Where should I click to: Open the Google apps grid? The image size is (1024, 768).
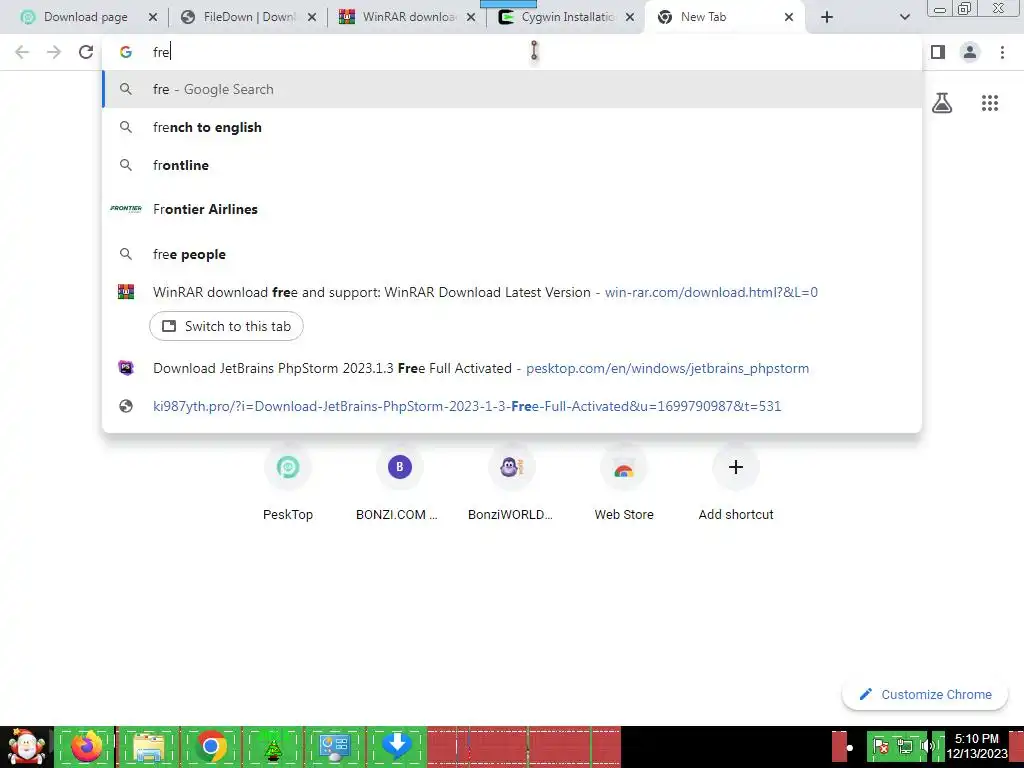[x=990, y=103]
